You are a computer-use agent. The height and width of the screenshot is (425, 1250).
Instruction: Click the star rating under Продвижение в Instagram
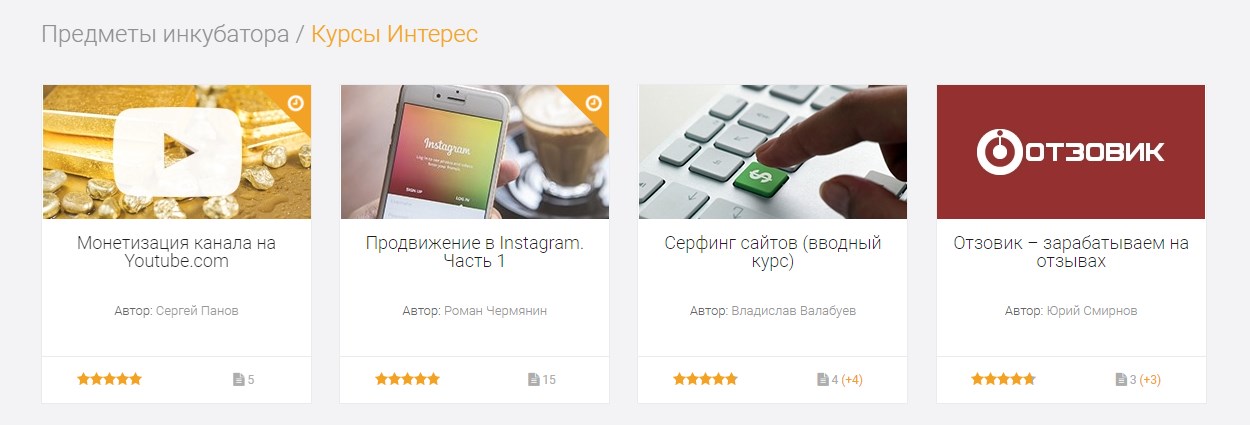[x=407, y=379]
